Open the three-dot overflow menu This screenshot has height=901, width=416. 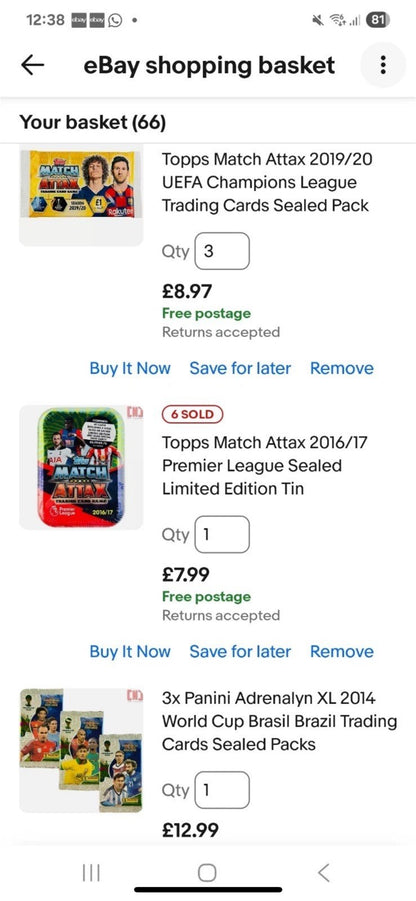click(383, 65)
